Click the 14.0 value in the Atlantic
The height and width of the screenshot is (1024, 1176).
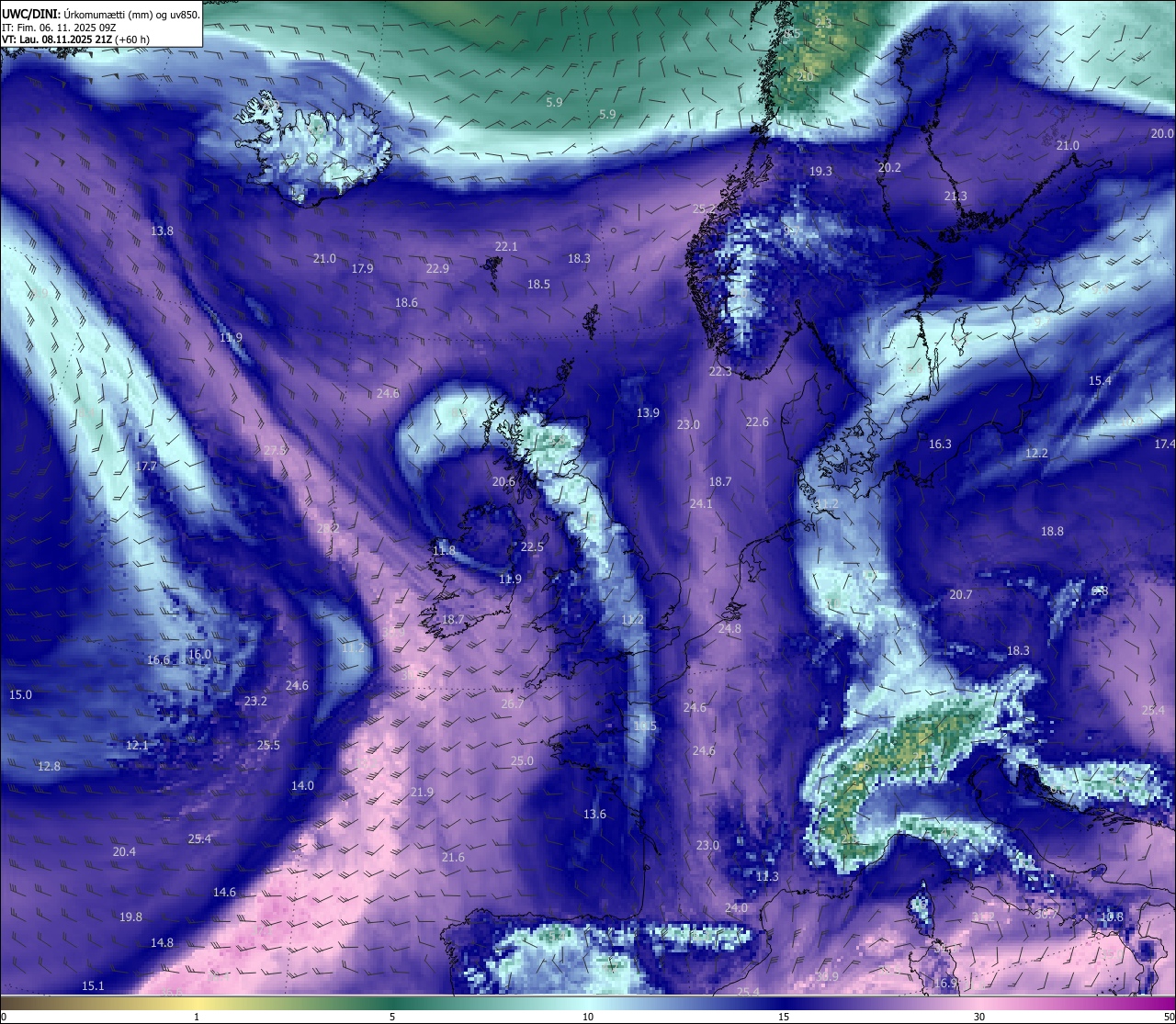[302, 786]
